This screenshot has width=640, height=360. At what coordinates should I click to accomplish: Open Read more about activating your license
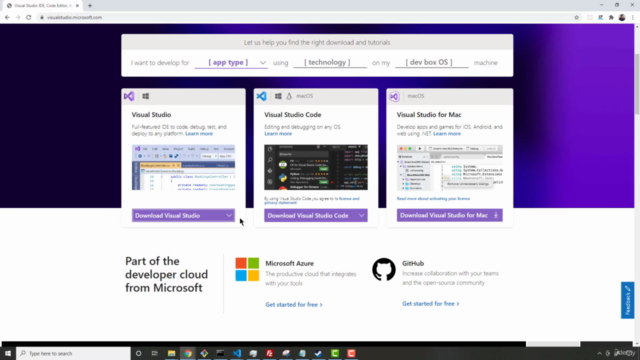[433, 199]
